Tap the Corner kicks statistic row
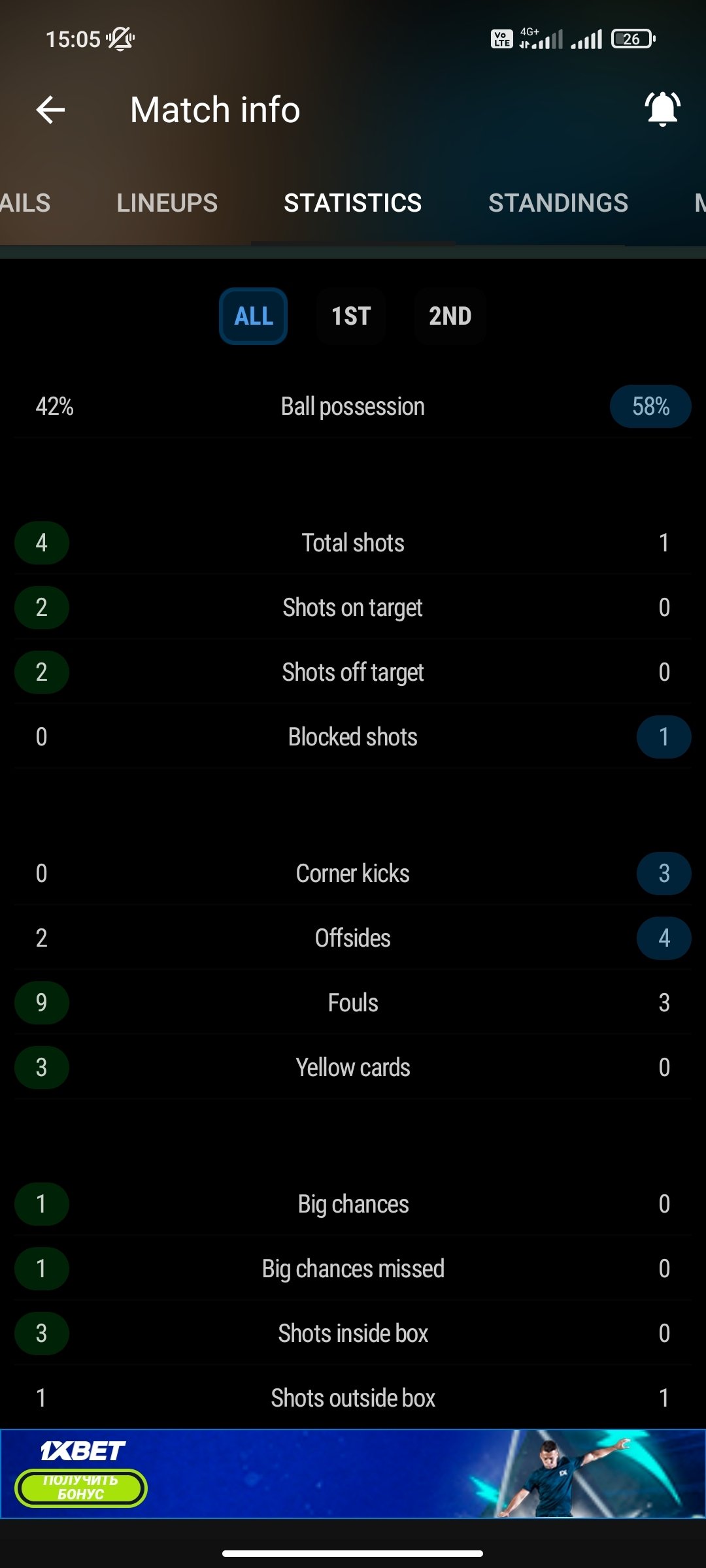Image resolution: width=706 pixels, height=1568 pixels. tap(353, 874)
